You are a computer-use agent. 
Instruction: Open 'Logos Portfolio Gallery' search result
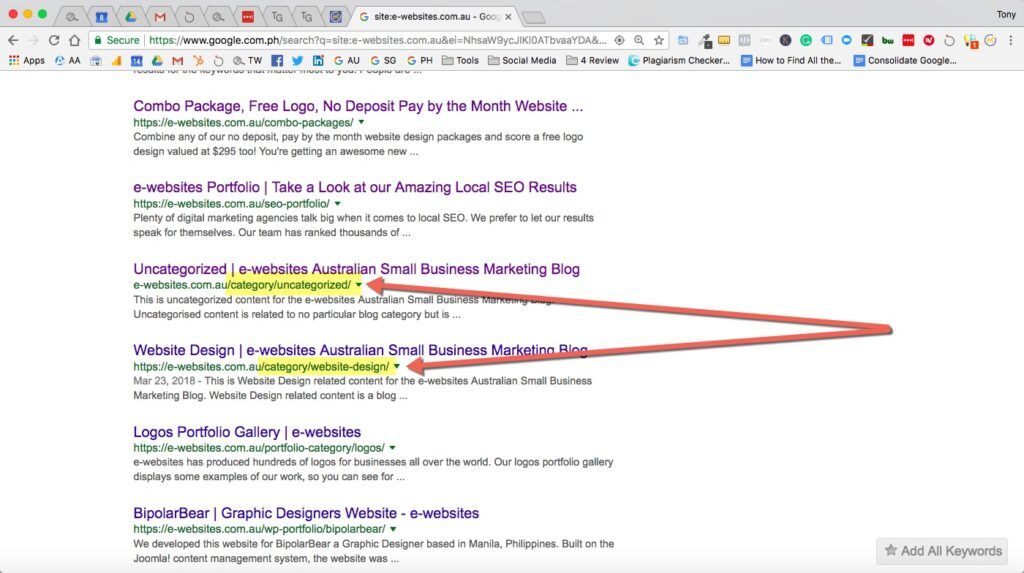(x=247, y=432)
